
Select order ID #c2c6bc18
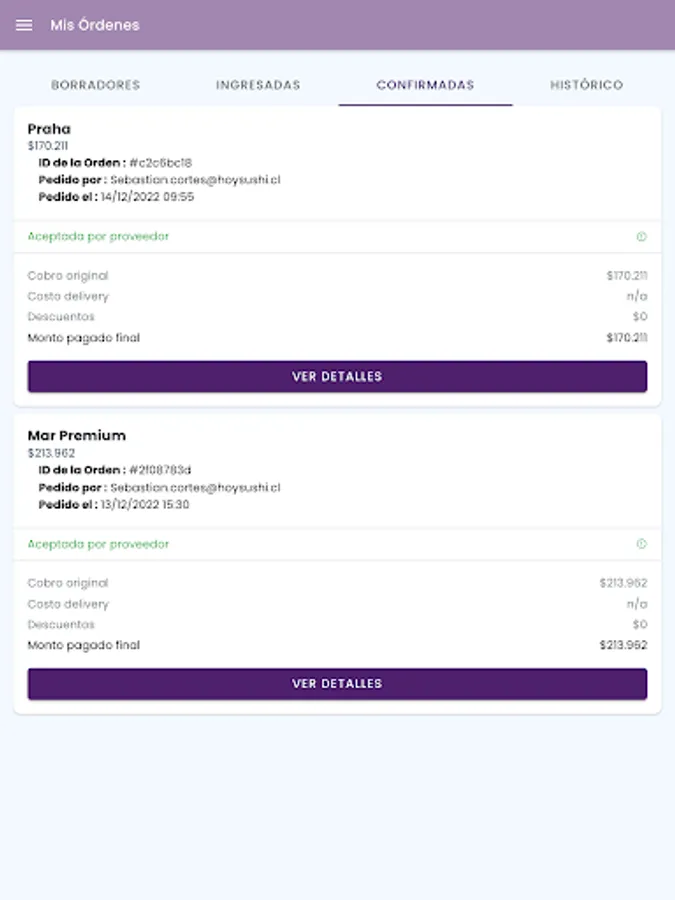tap(160, 163)
